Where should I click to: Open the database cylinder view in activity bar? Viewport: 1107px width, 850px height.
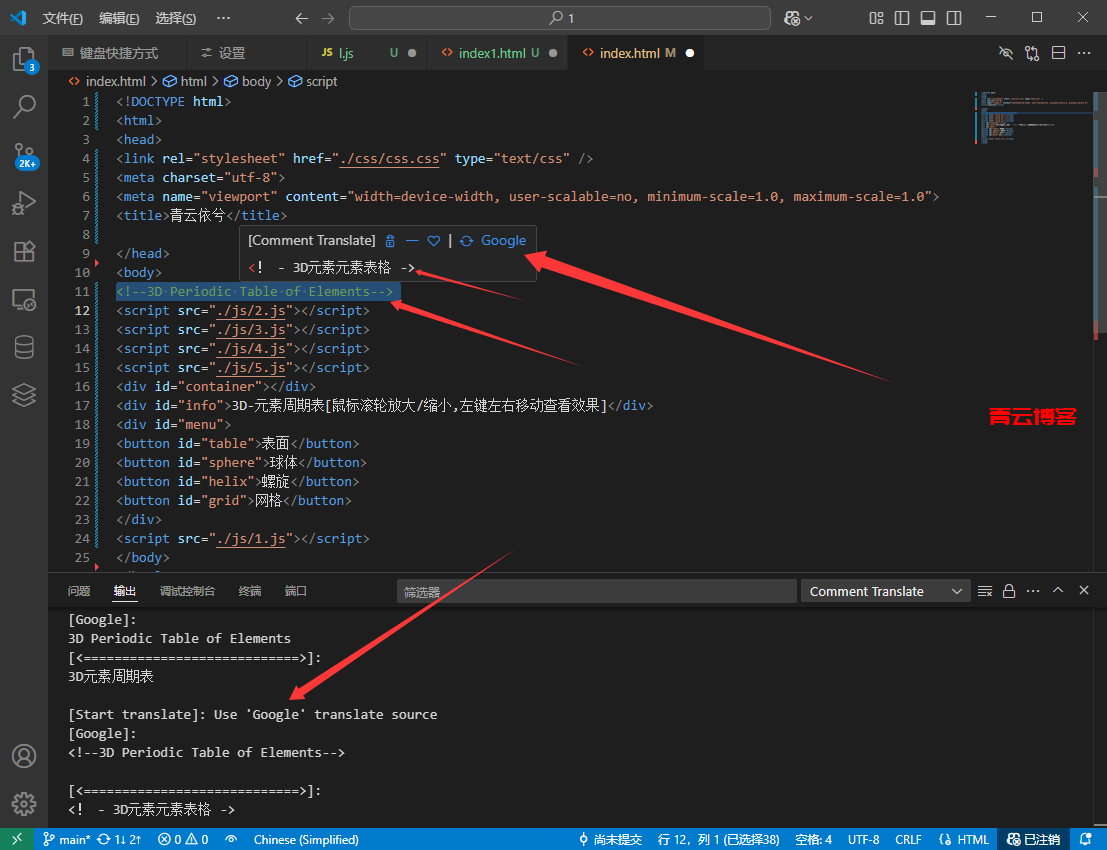[24, 347]
